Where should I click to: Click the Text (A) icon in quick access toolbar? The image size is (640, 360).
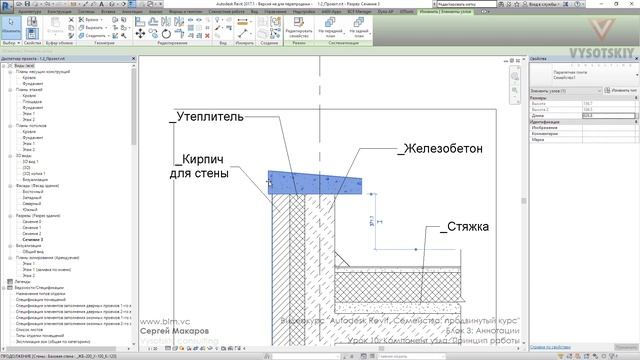(102, 4)
